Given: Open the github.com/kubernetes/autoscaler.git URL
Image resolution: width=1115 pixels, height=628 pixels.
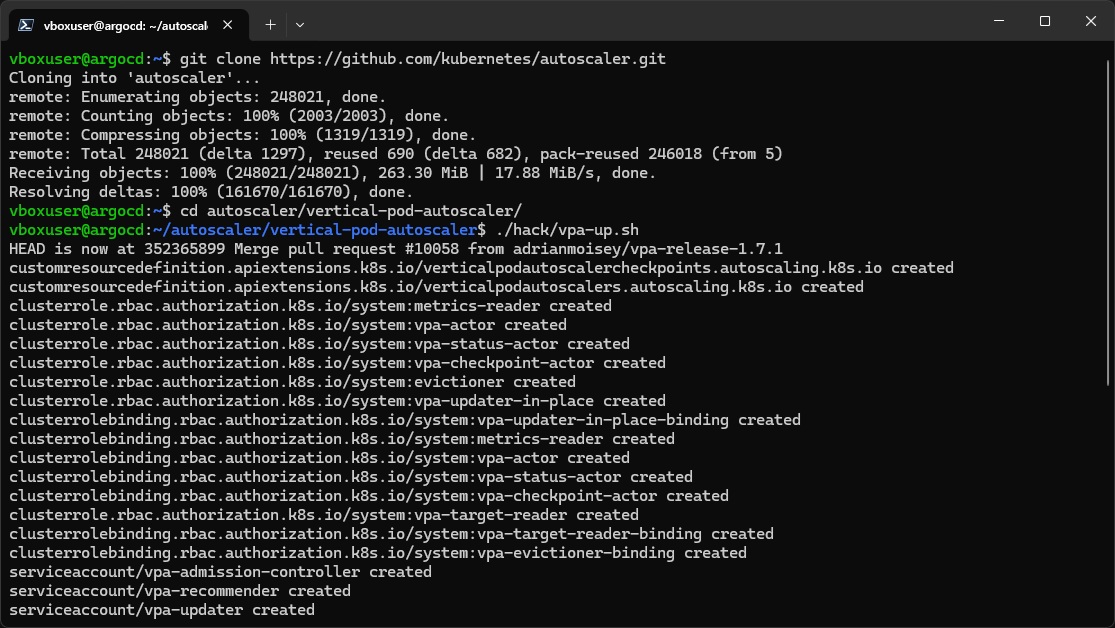Looking at the screenshot, I should 468,59.
